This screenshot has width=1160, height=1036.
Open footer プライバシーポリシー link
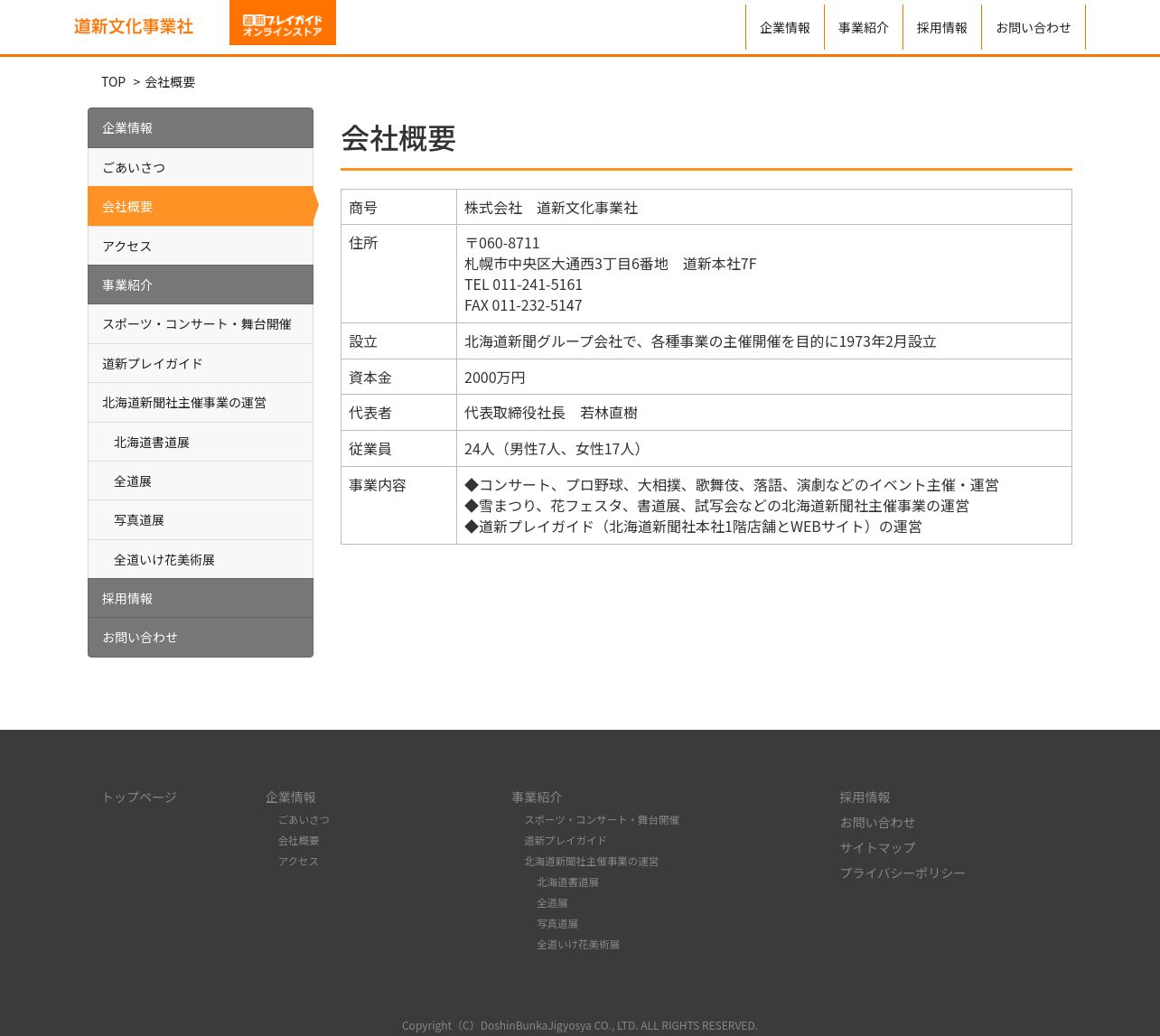(x=903, y=873)
